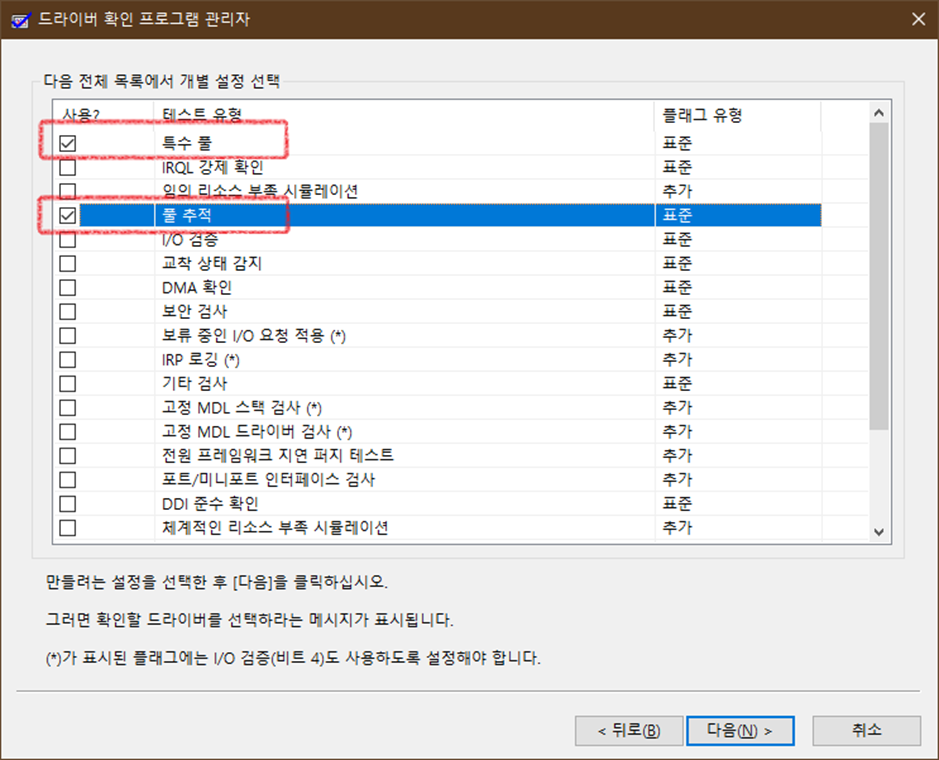Go back with 뒤로(B) button
The image size is (939, 760).
click(x=629, y=731)
